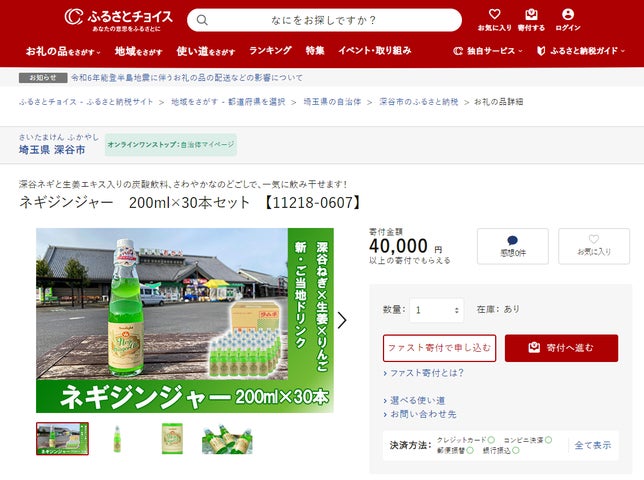The height and width of the screenshot is (480, 644).
Task: Click the ふるさとチョイス logo
Action: pyautogui.click(x=119, y=20)
